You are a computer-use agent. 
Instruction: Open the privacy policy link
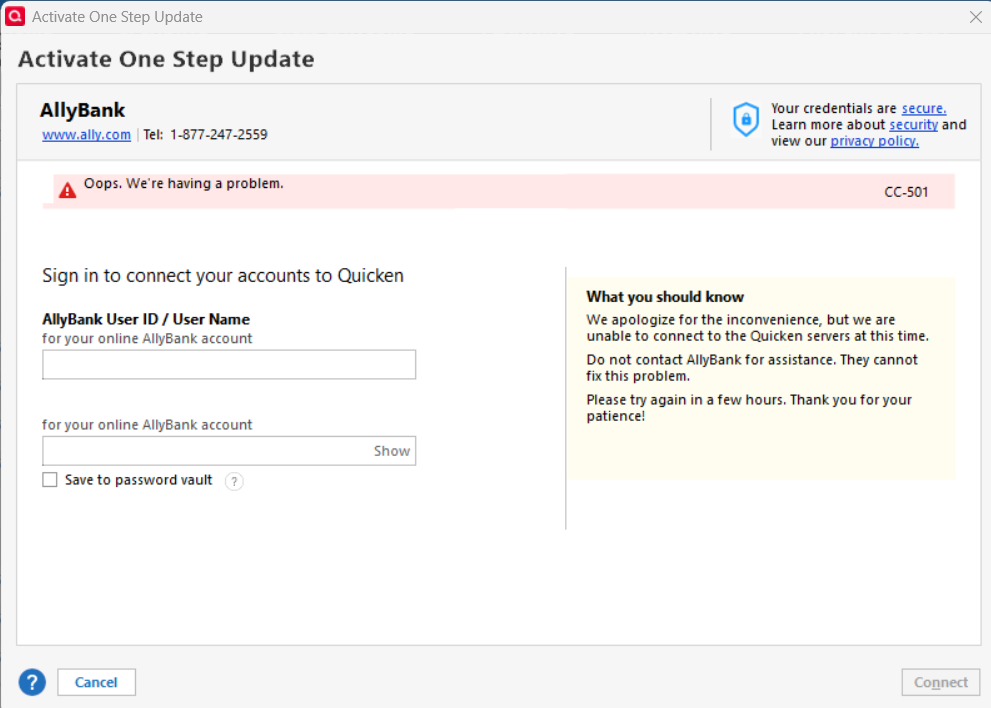[874, 141]
